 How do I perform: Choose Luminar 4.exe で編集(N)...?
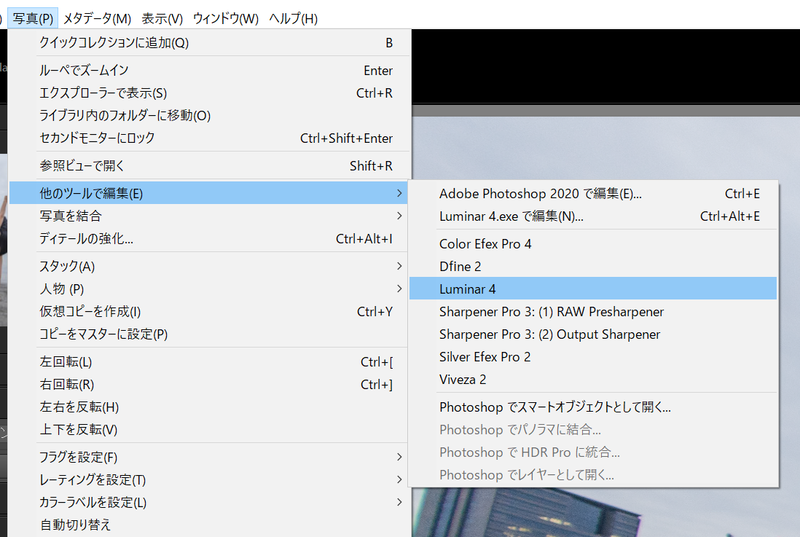pyautogui.click(x=593, y=216)
